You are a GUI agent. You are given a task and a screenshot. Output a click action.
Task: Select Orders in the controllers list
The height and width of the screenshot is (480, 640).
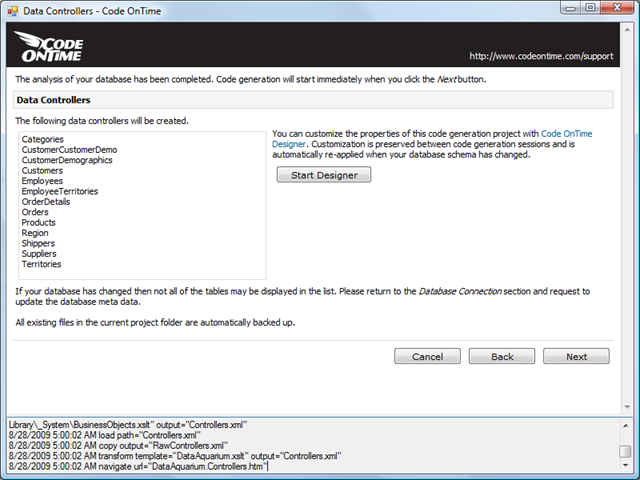pos(35,212)
